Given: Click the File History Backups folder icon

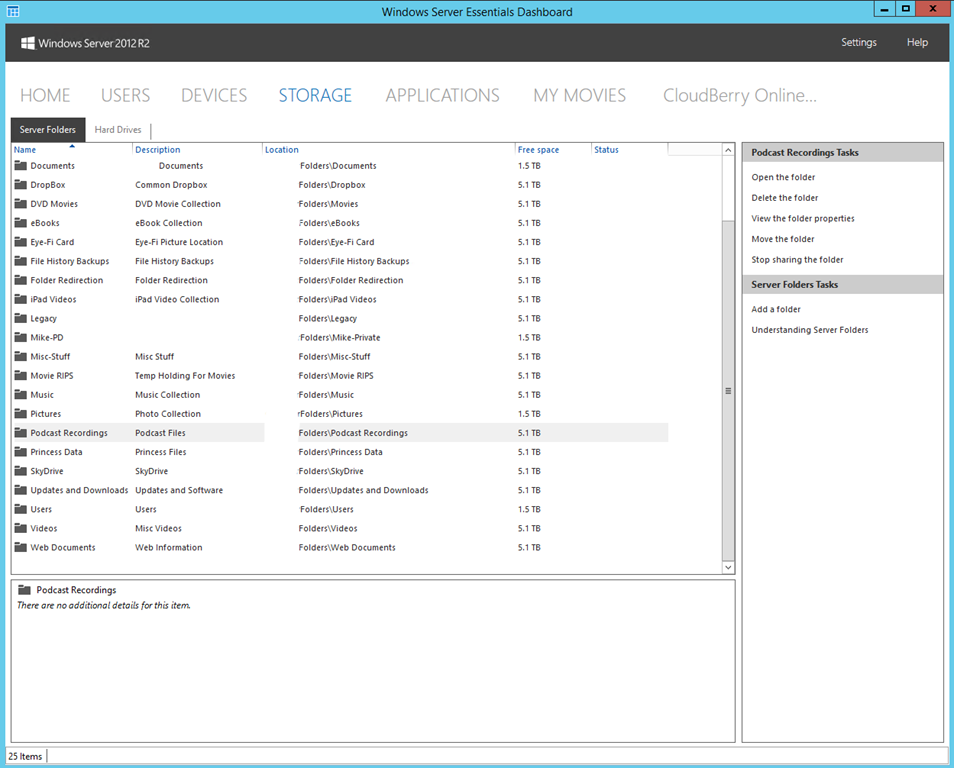Looking at the screenshot, I should pos(21,261).
